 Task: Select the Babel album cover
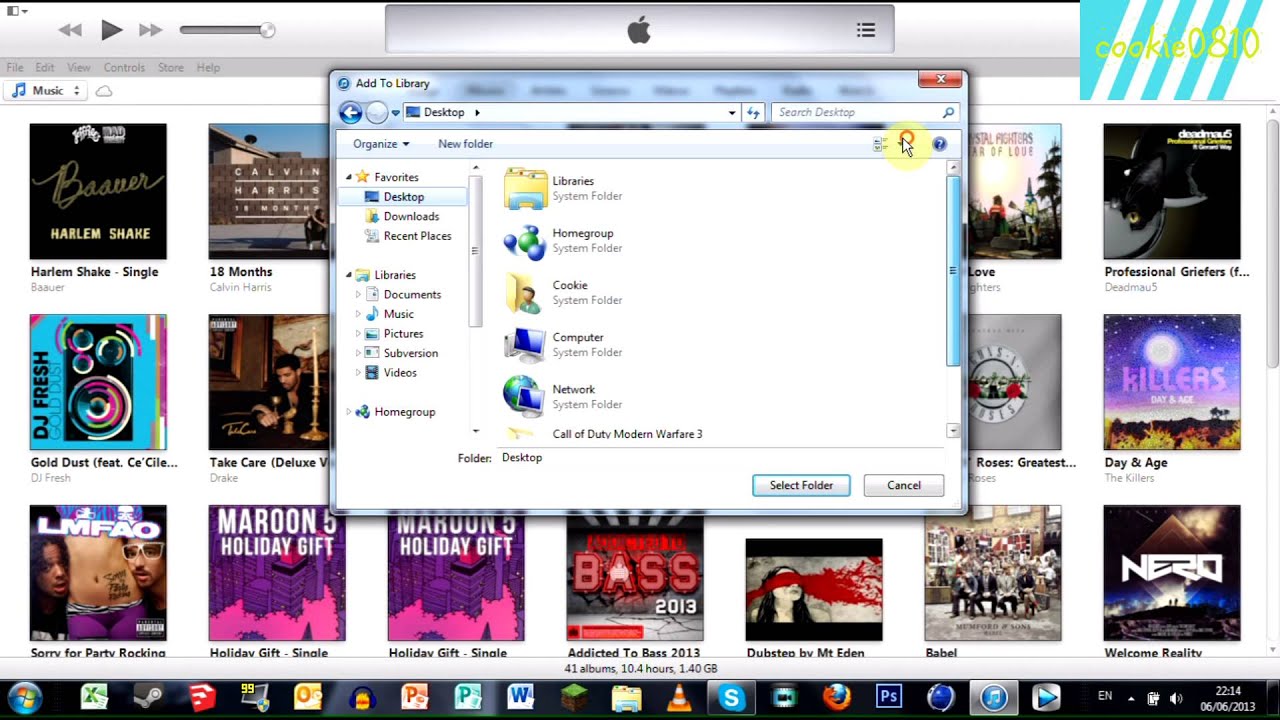coord(993,573)
